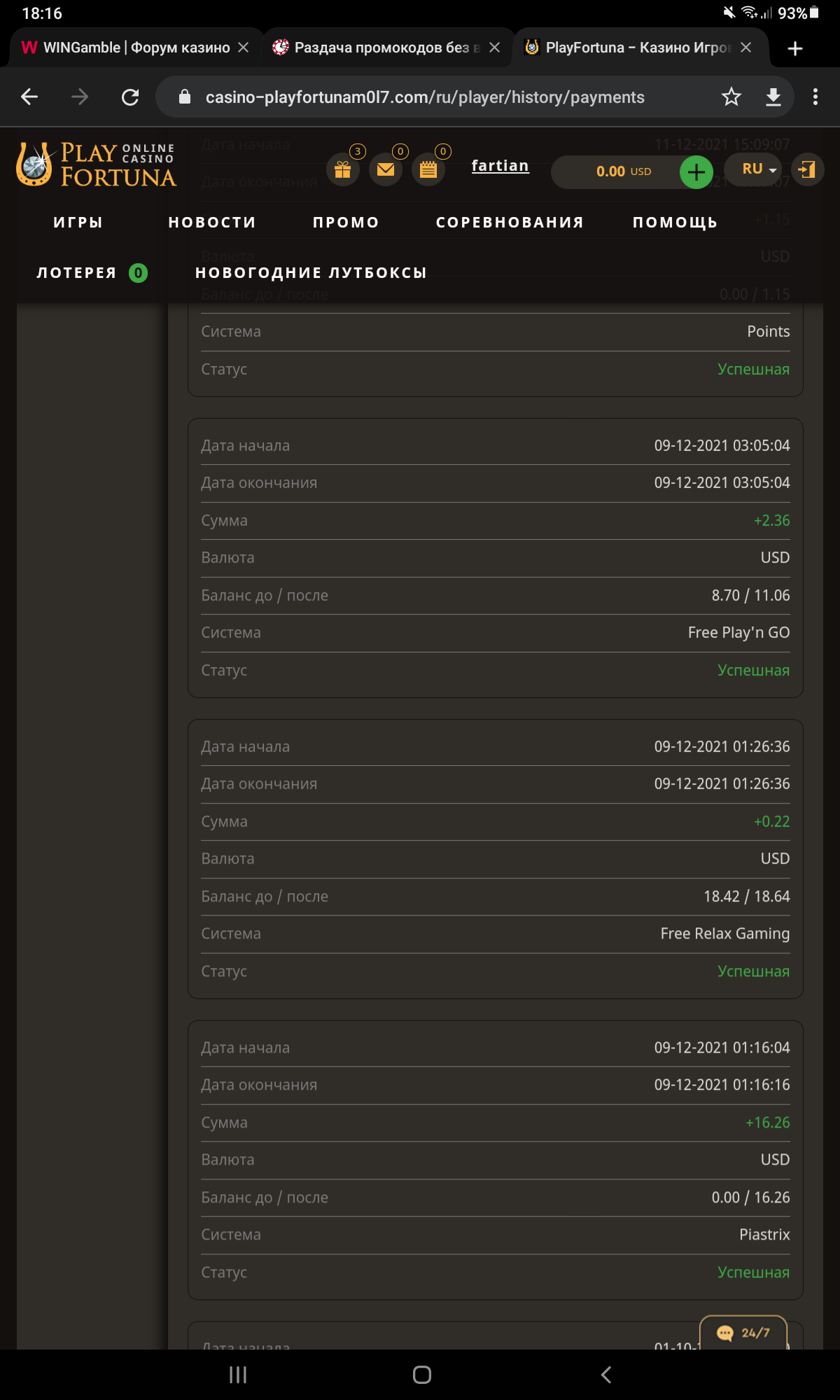Open a new browser tab
This screenshot has width=840, height=1400.
coord(794,48)
